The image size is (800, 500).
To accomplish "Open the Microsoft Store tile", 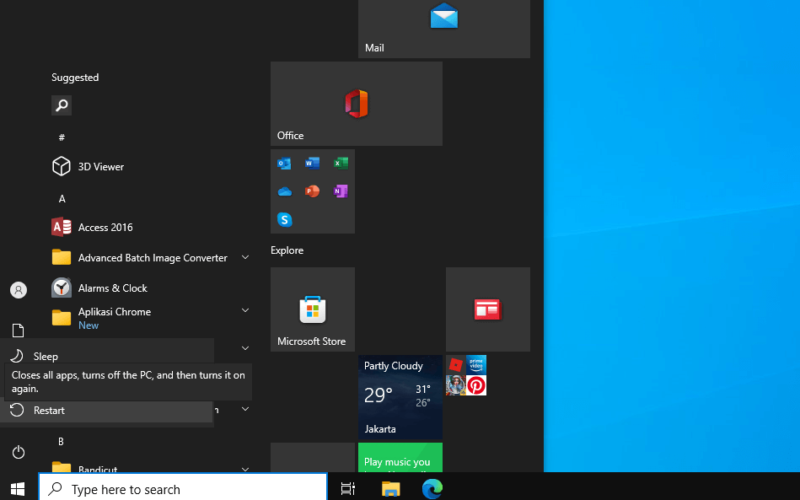I will click(x=313, y=309).
